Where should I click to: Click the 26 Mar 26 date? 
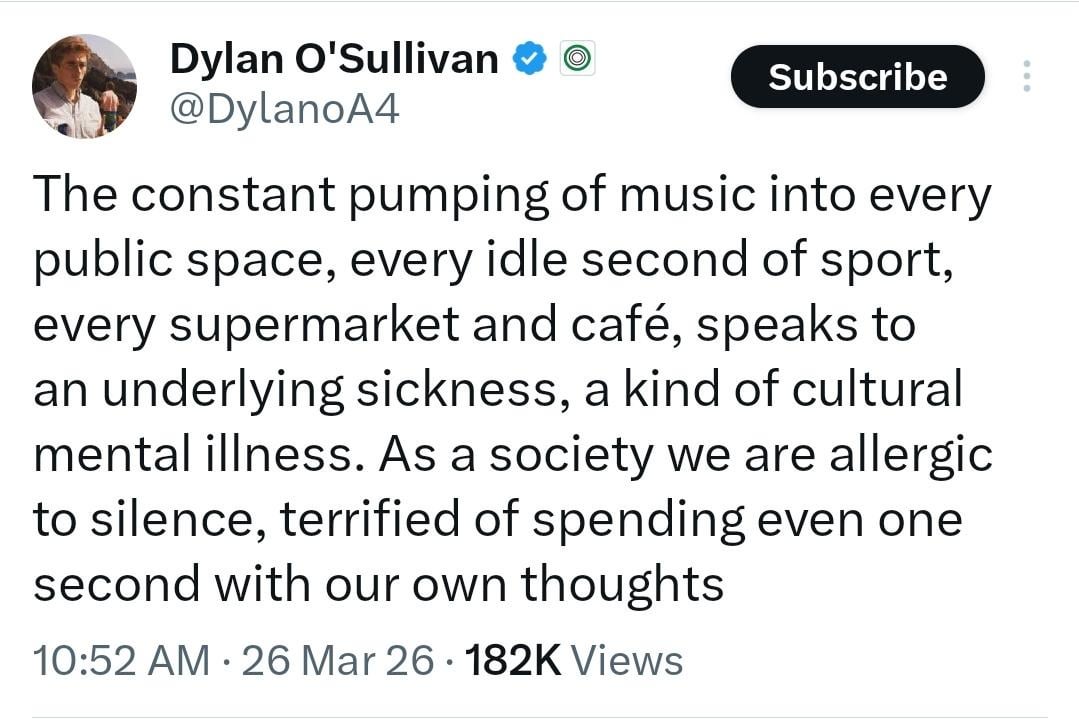click(339, 661)
